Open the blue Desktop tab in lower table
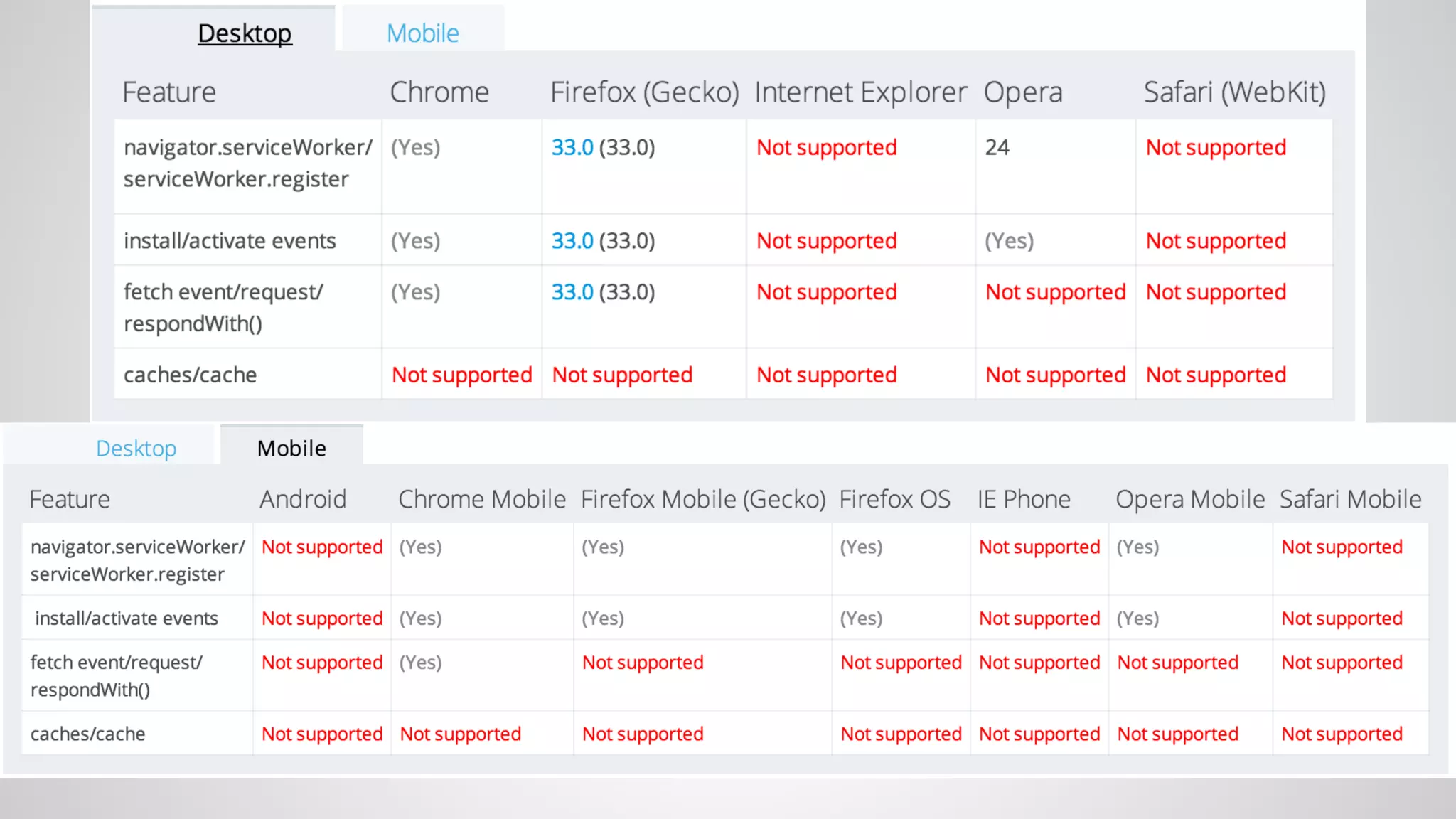The height and width of the screenshot is (819, 1456). pyautogui.click(x=136, y=449)
